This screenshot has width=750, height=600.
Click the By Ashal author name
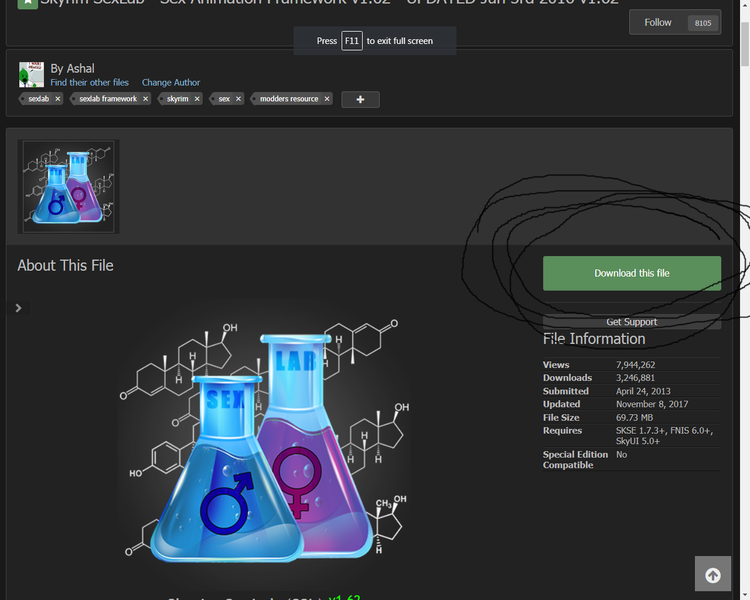click(x=72, y=68)
